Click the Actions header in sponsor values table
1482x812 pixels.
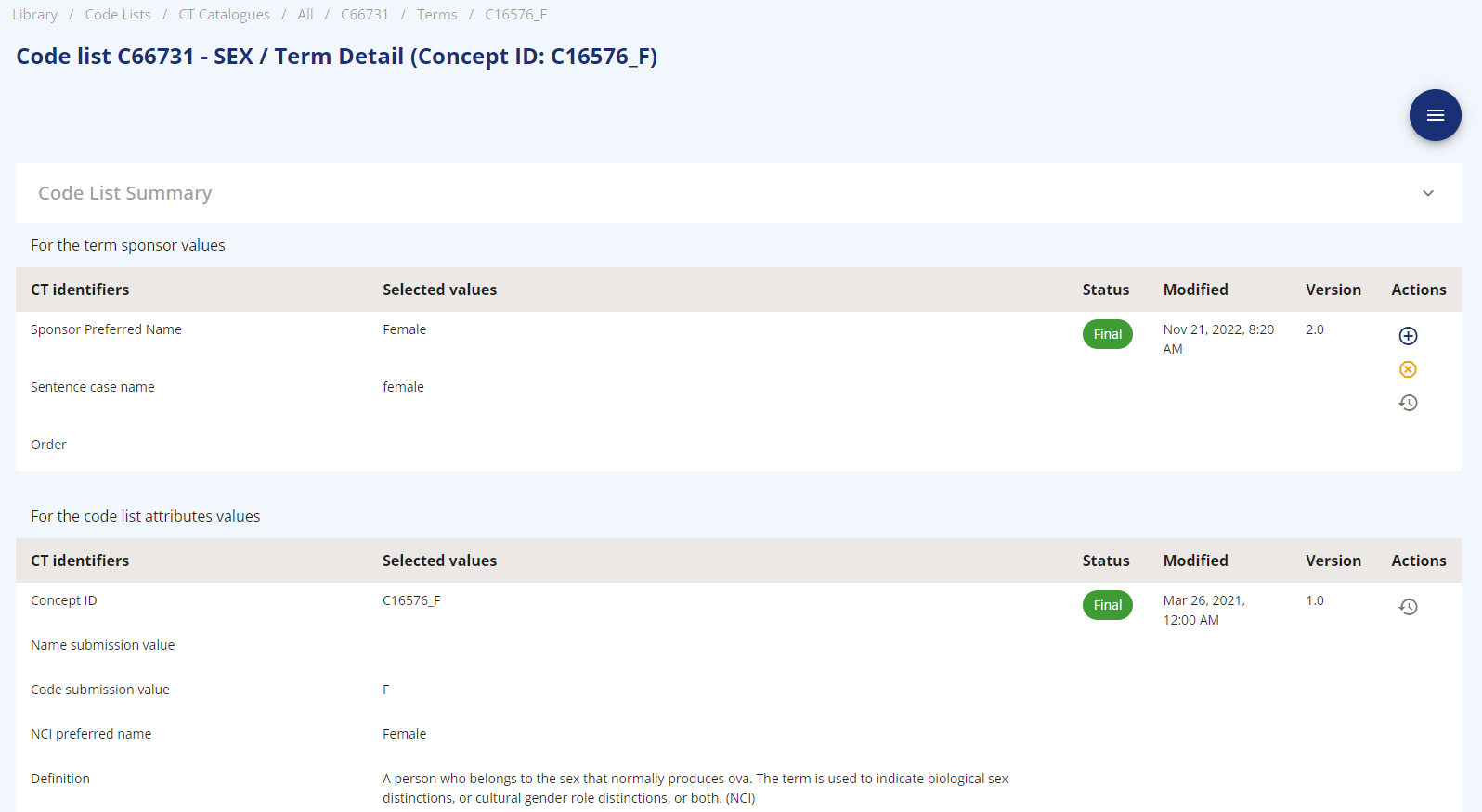pos(1419,290)
